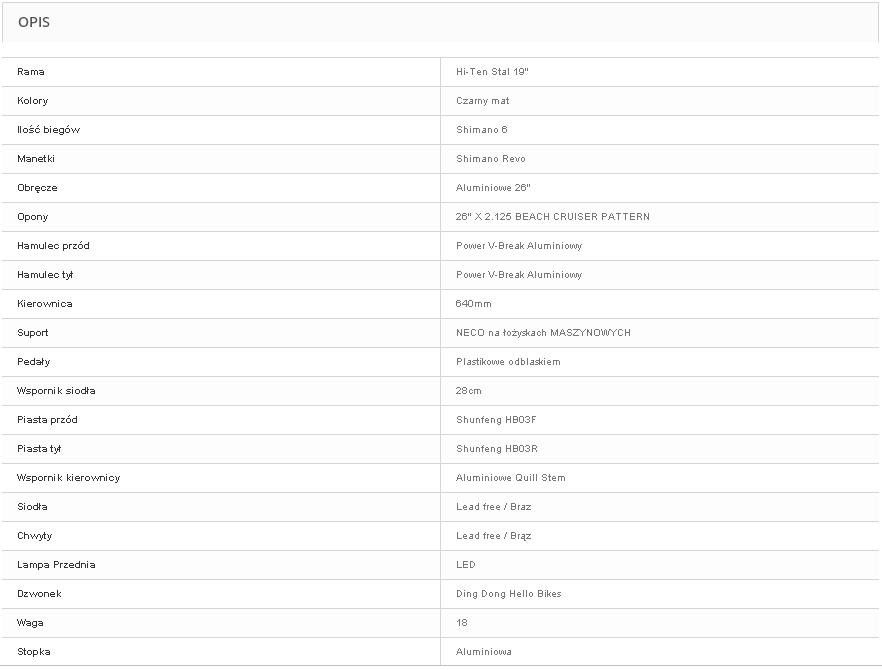882x670 pixels.
Task: Click the Manetki row label
Action: (36, 159)
